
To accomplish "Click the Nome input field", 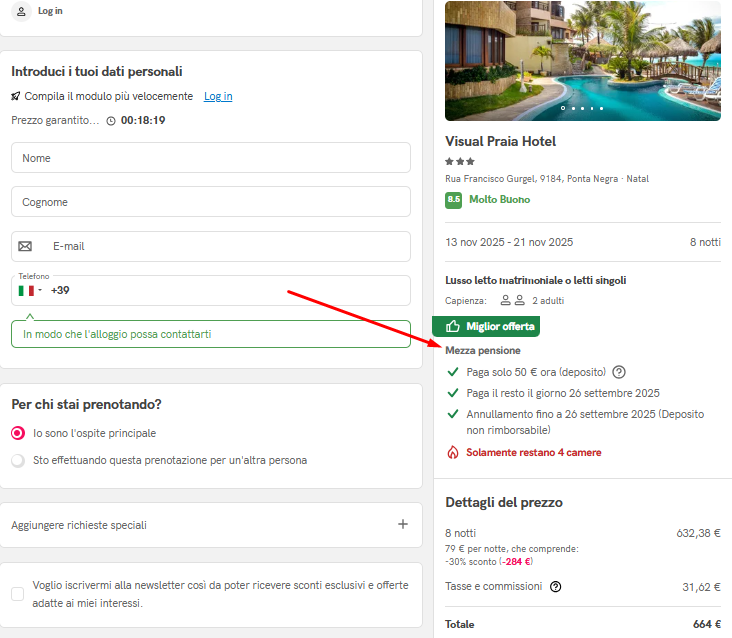I will click(211, 158).
